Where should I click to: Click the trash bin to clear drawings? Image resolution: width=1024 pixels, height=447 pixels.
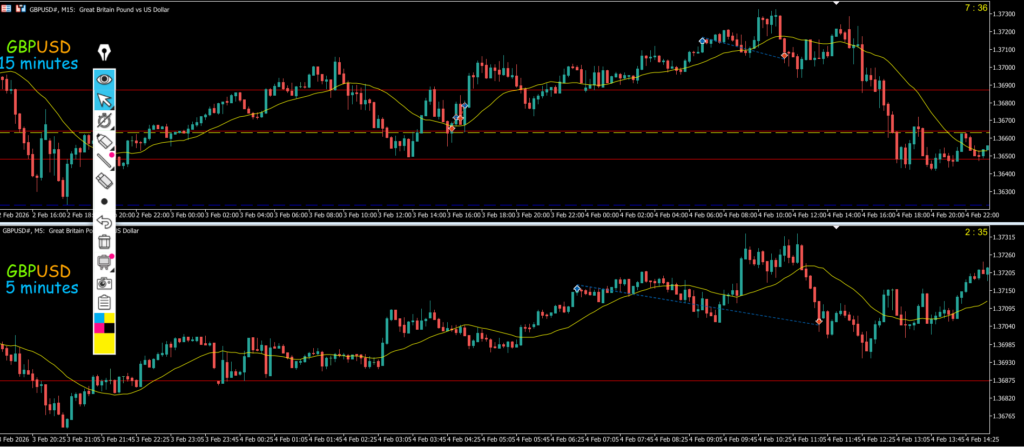click(x=105, y=241)
